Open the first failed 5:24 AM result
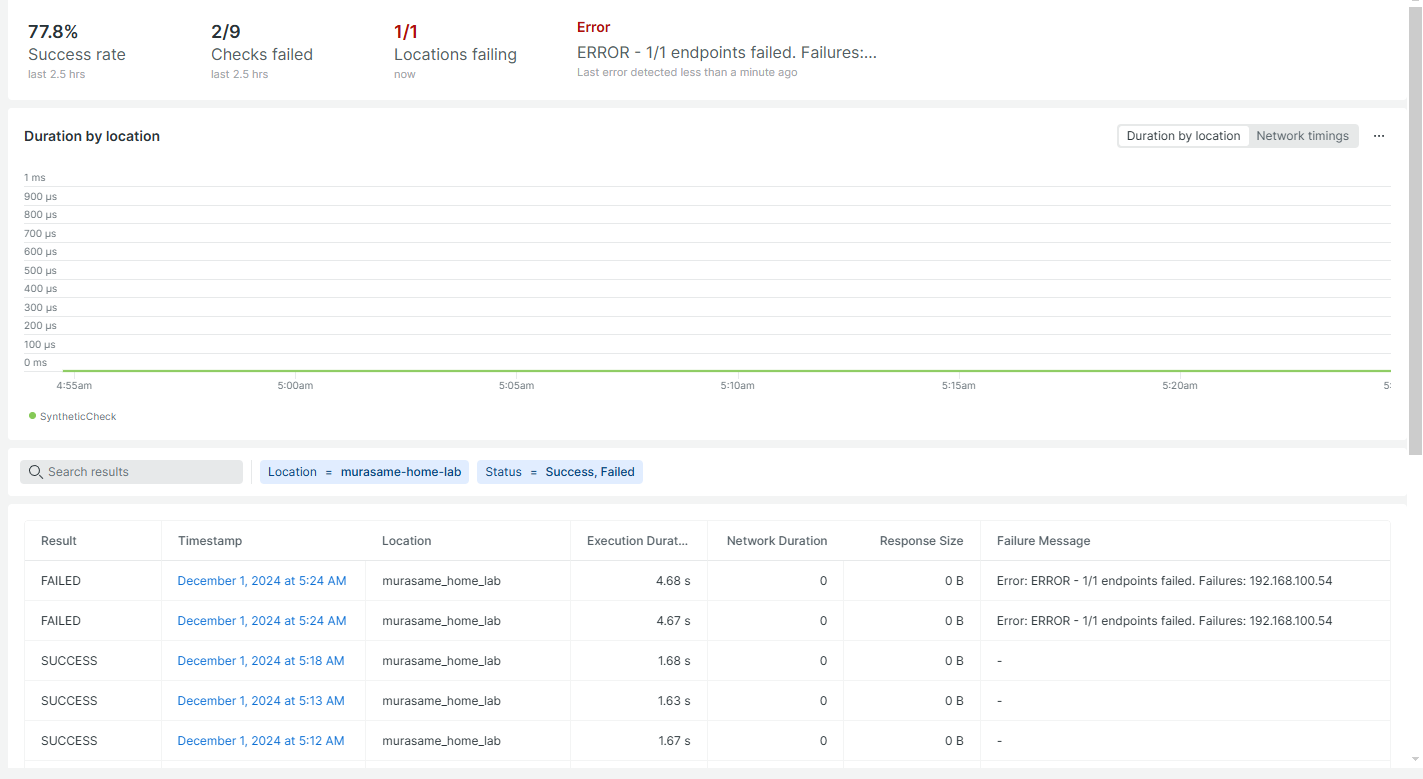The width and height of the screenshot is (1423, 779). (262, 581)
